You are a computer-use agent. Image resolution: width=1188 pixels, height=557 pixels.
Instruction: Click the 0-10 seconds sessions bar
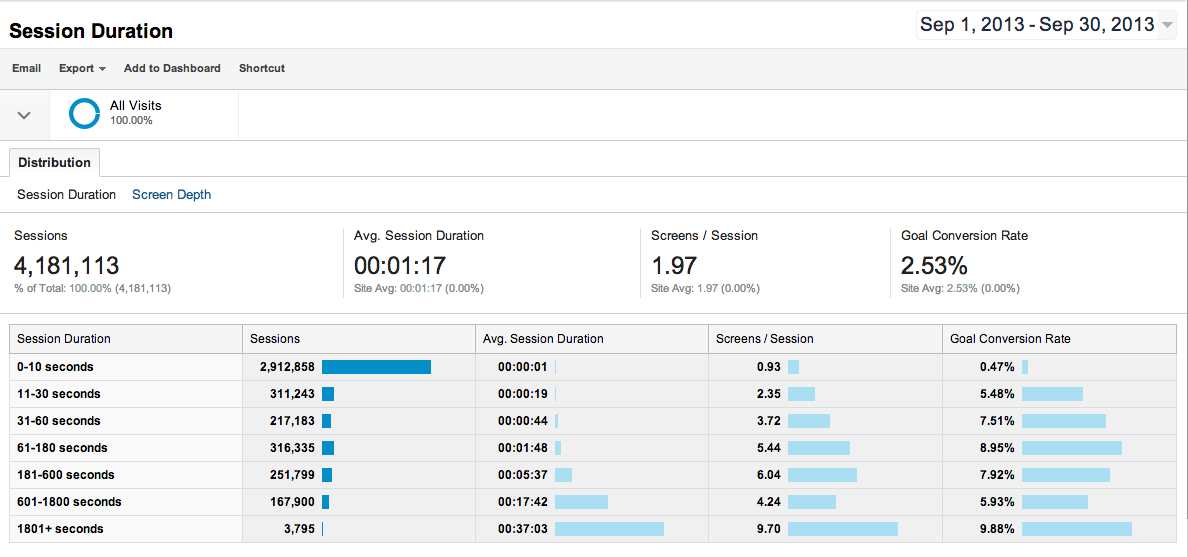click(376, 367)
